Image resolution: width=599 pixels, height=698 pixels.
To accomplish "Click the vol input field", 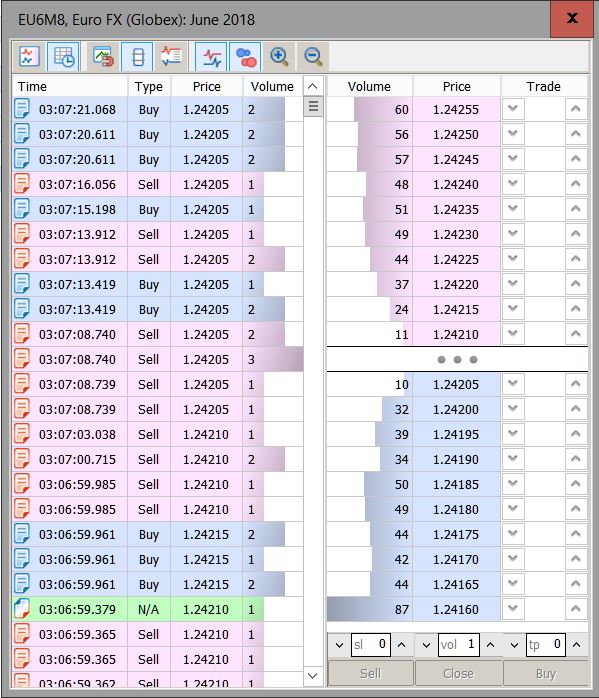I will point(459,645).
